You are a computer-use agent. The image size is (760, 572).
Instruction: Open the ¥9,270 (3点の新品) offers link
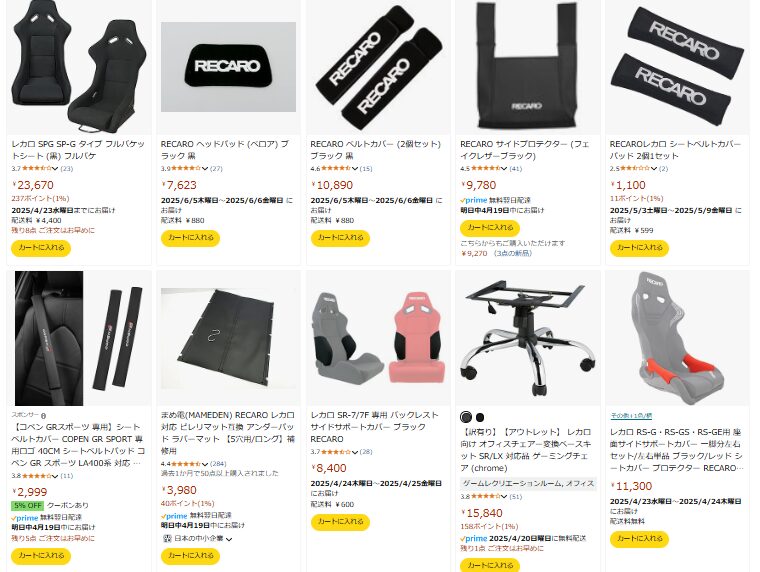tap(496, 253)
